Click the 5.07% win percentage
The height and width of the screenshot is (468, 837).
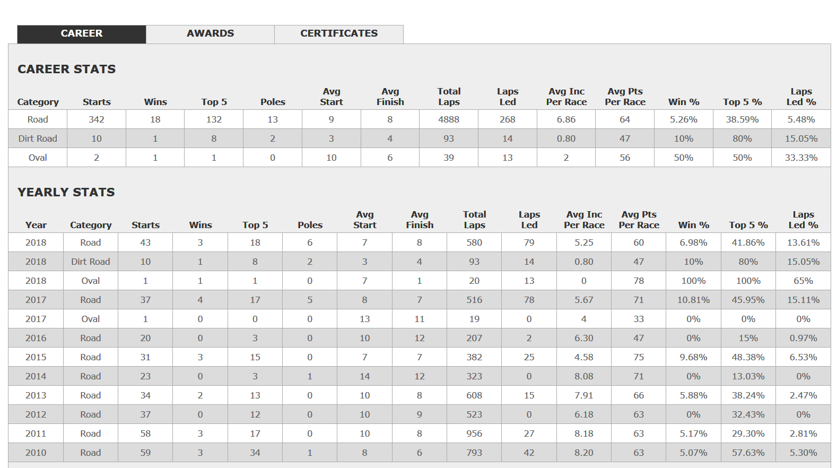pyautogui.click(x=693, y=453)
